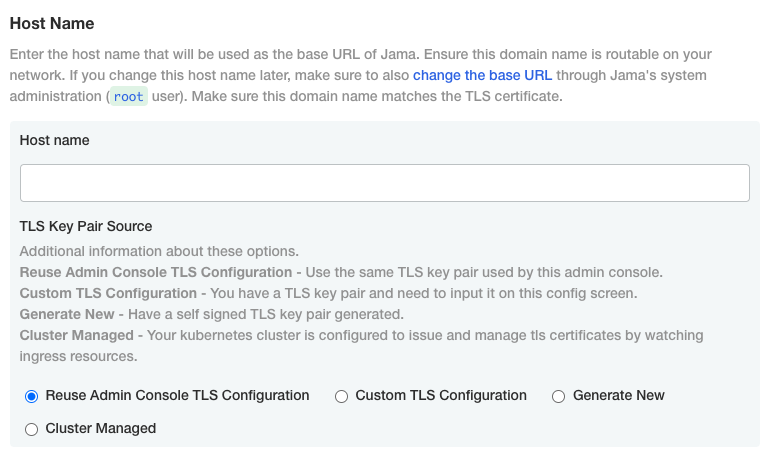
Task: Click the 'Host Name' section heading
Action: [52, 24]
